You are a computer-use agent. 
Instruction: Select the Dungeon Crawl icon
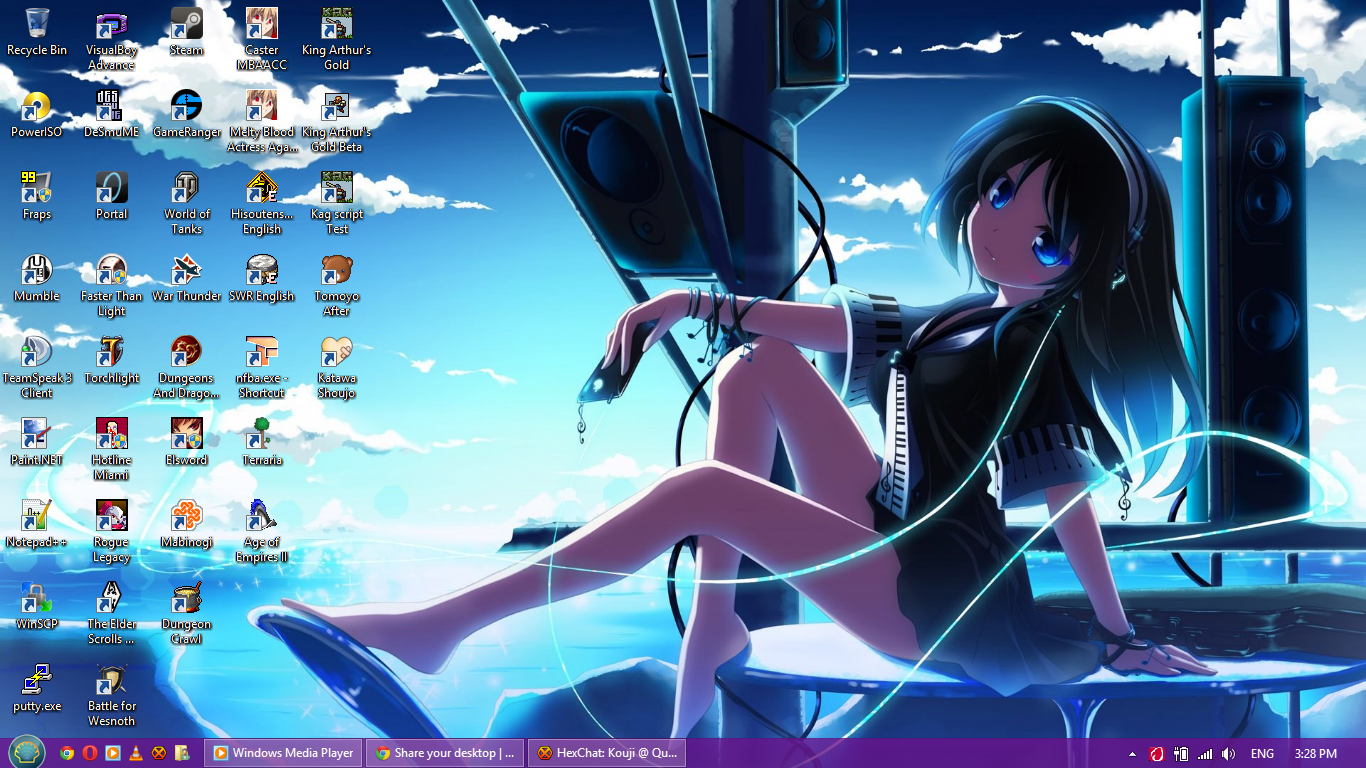pos(186,612)
